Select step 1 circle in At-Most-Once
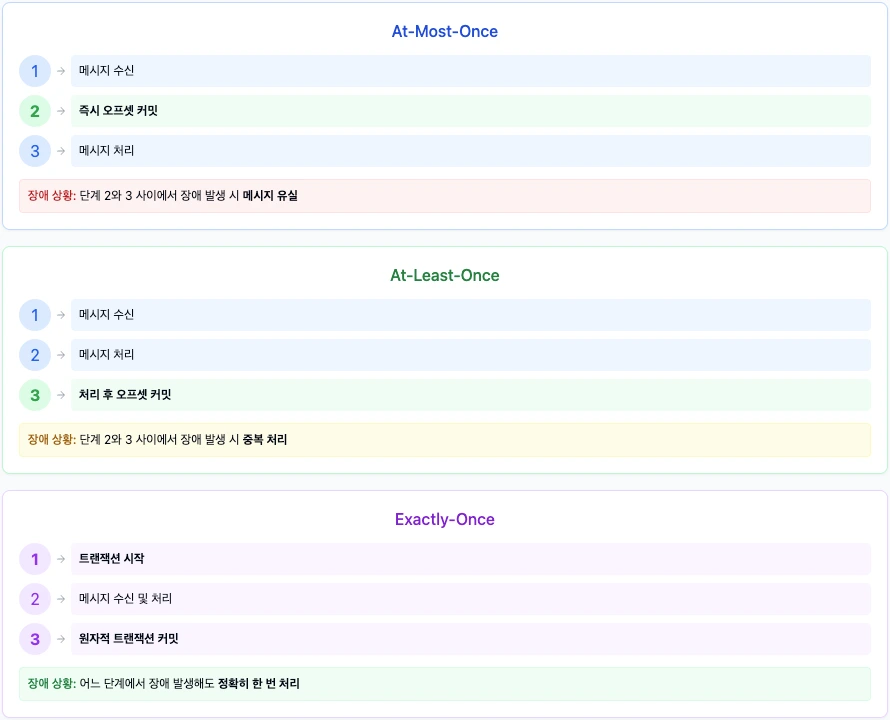Screen dimensions: 890x720 pyautogui.click(x=35, y=71)
